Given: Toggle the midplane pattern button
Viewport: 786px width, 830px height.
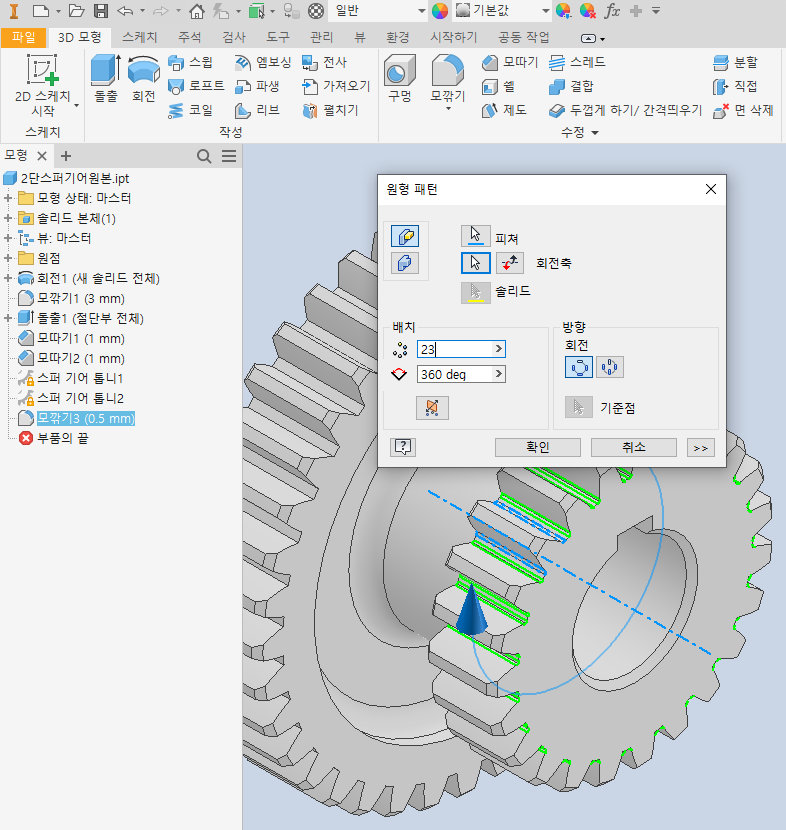Looking at the screenshot, I should tap(432, 408).
